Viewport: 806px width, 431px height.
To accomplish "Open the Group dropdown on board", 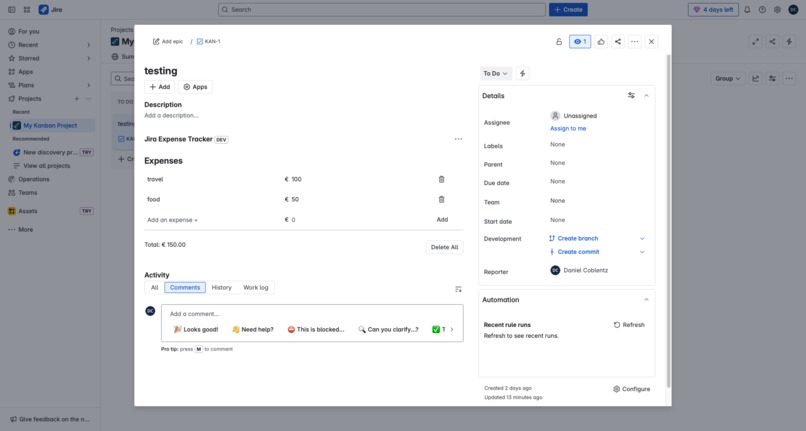I will (x=728, y=79).
